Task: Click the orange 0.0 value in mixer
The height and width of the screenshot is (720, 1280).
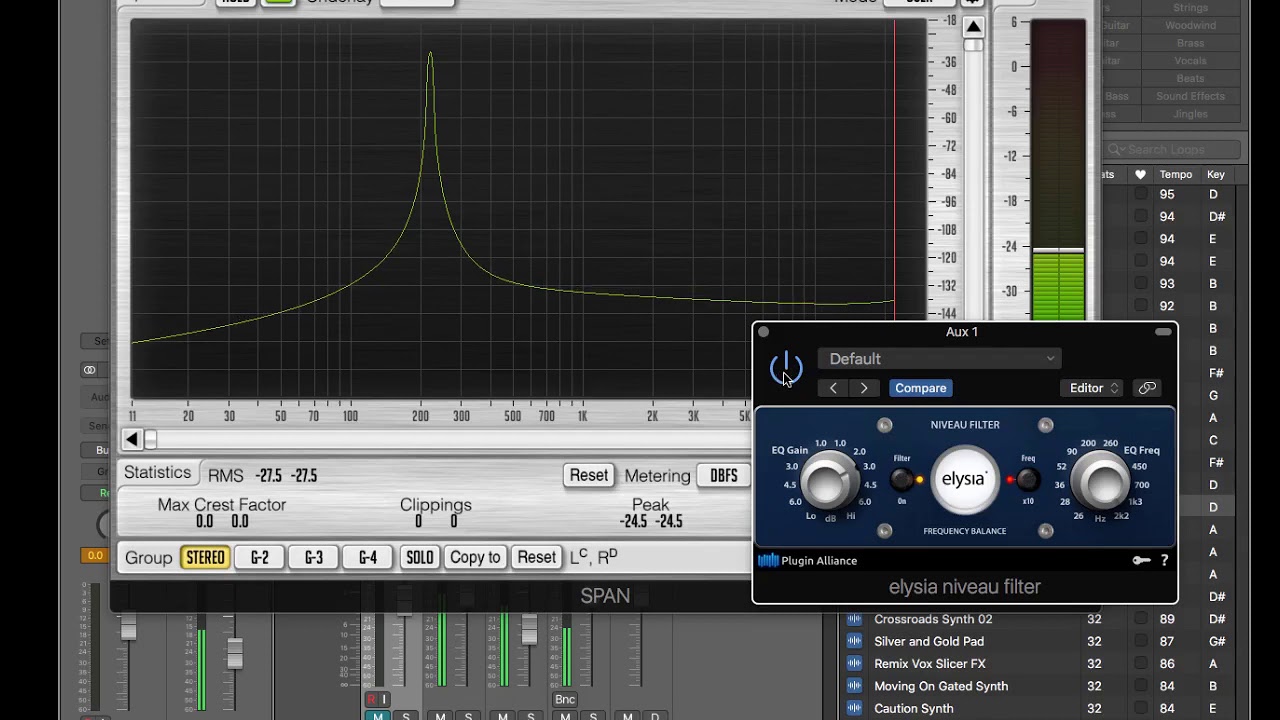Action: pos(95,555)
